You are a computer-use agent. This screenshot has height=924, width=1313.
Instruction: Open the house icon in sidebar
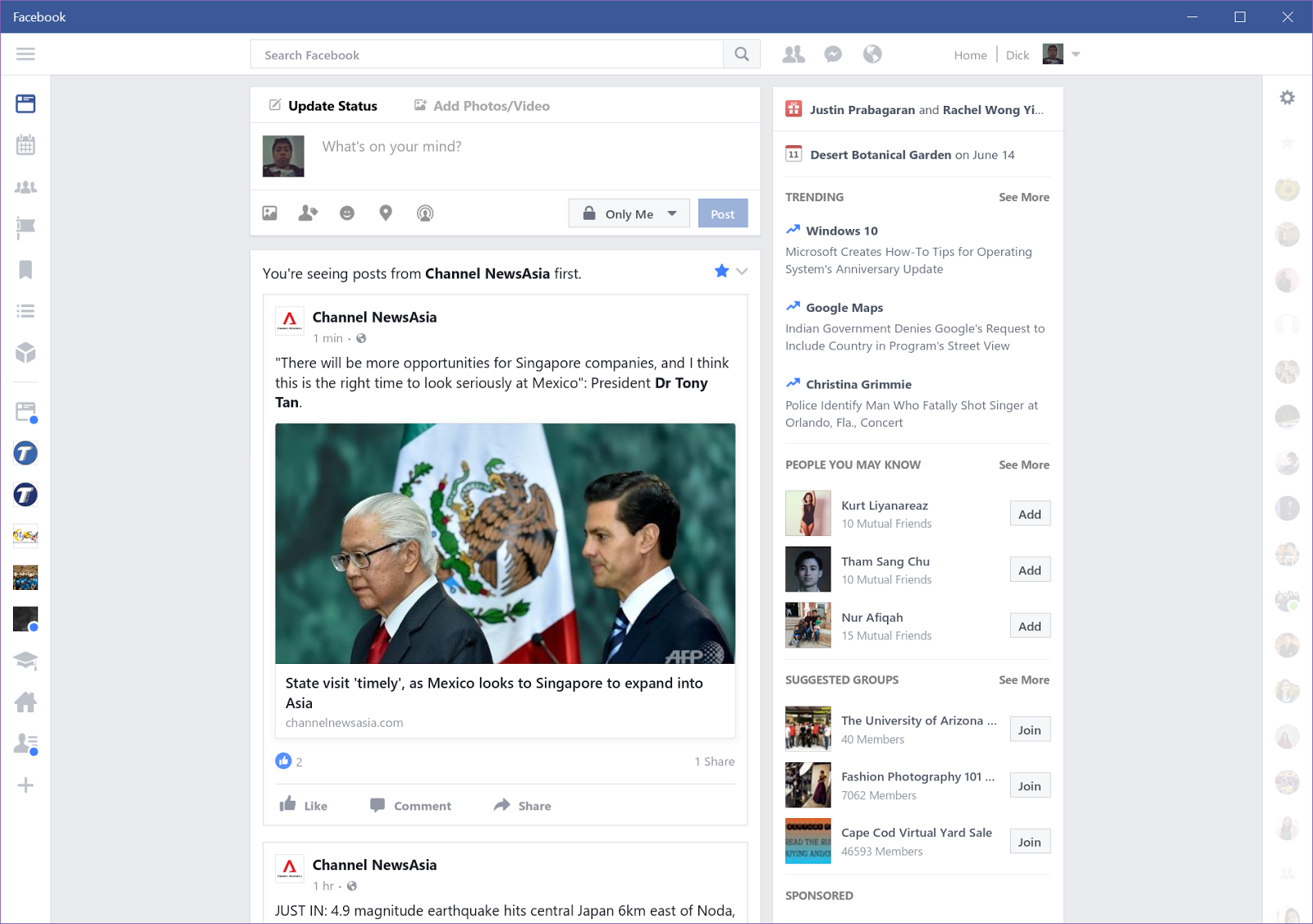pos(25,702)
